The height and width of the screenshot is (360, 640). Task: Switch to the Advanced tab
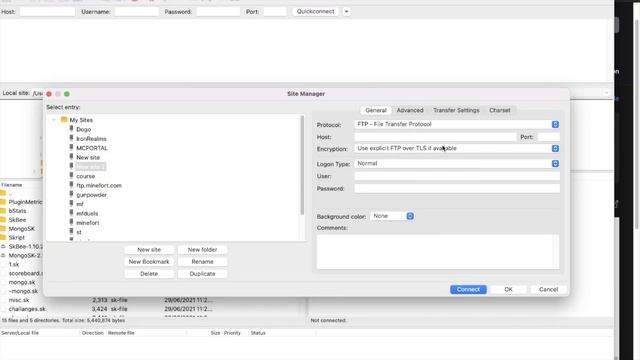click(x=410, y=110)
